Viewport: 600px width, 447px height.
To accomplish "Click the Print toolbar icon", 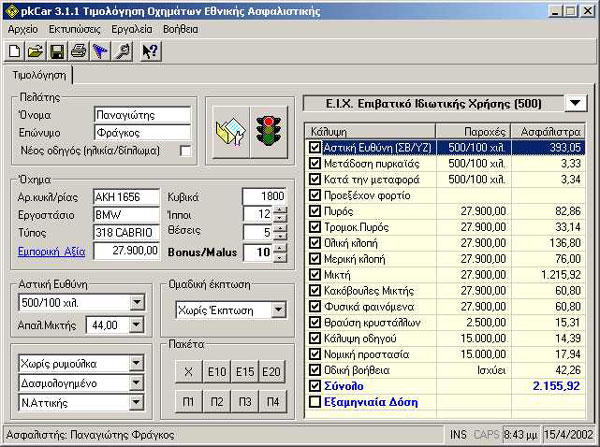I will (78, 51).
